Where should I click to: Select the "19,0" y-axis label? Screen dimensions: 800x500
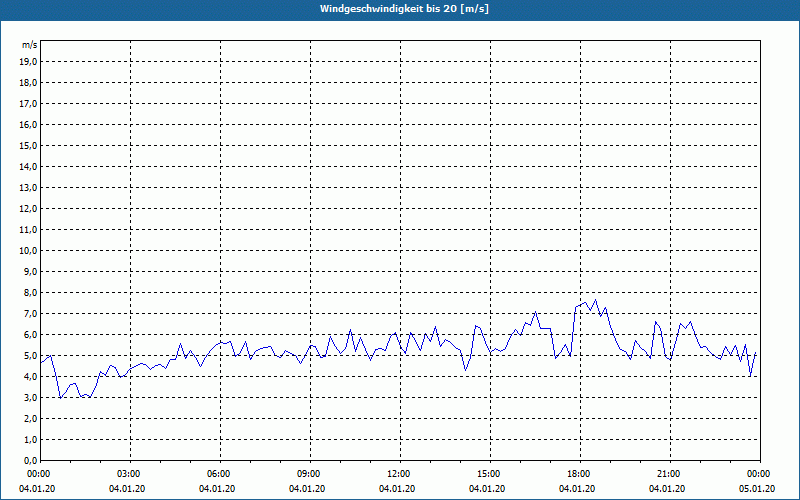point(29,62)
